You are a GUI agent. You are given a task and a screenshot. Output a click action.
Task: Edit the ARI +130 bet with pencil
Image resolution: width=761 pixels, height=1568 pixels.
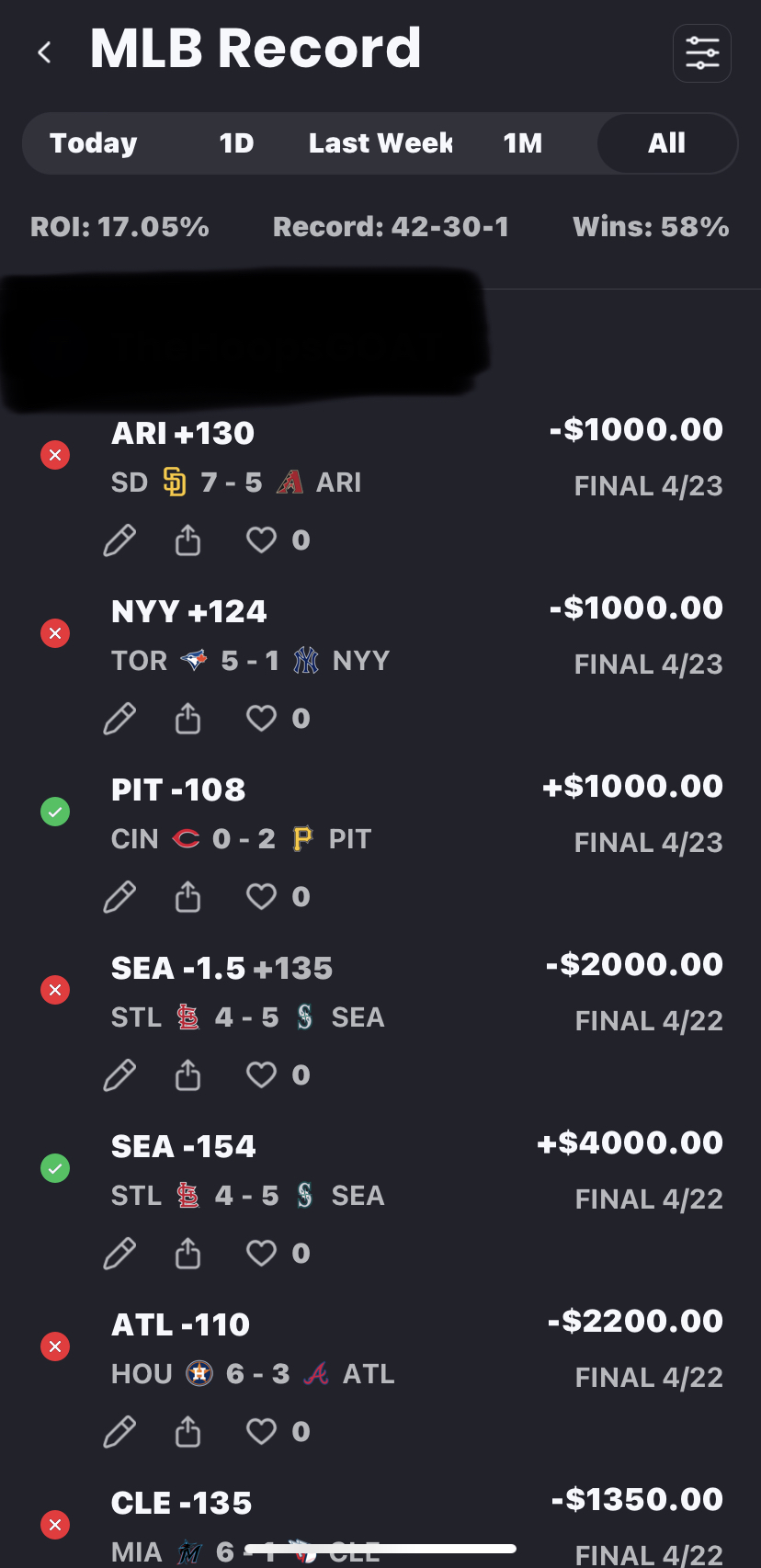[x=119, y=540]
